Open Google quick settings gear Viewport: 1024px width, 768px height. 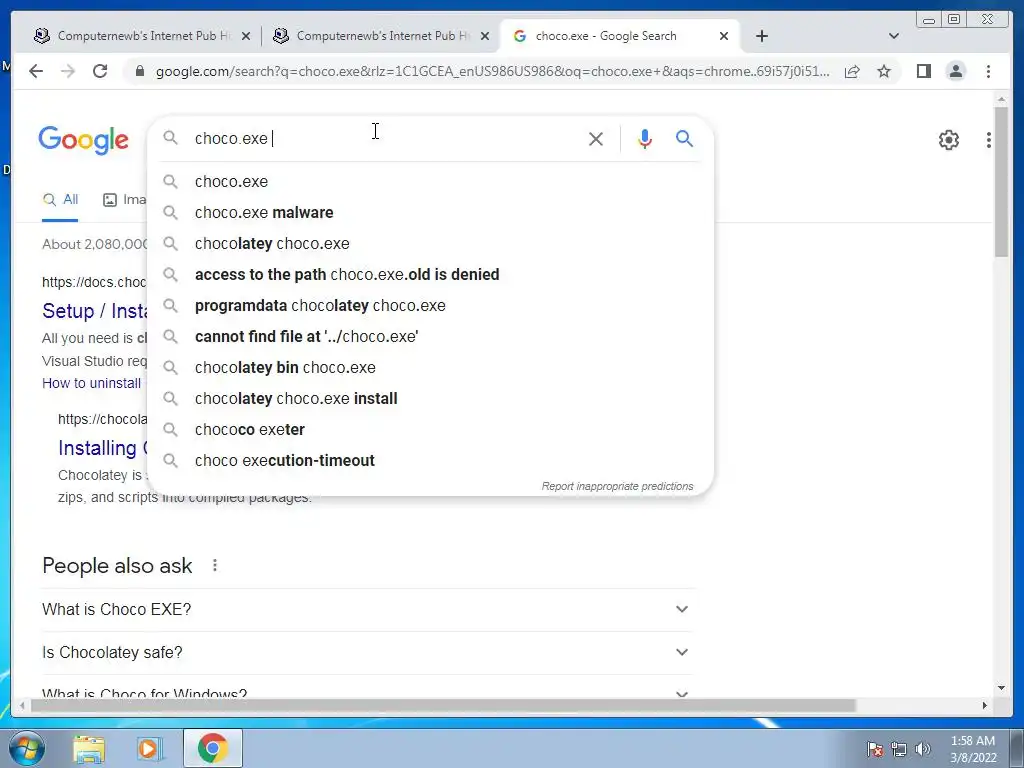948,139
